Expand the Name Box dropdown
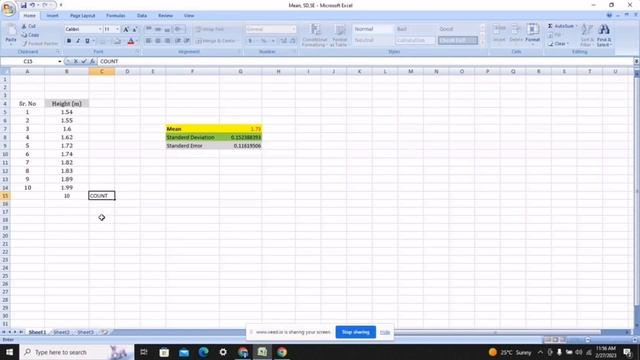640x360 pixels. point(60,61)
